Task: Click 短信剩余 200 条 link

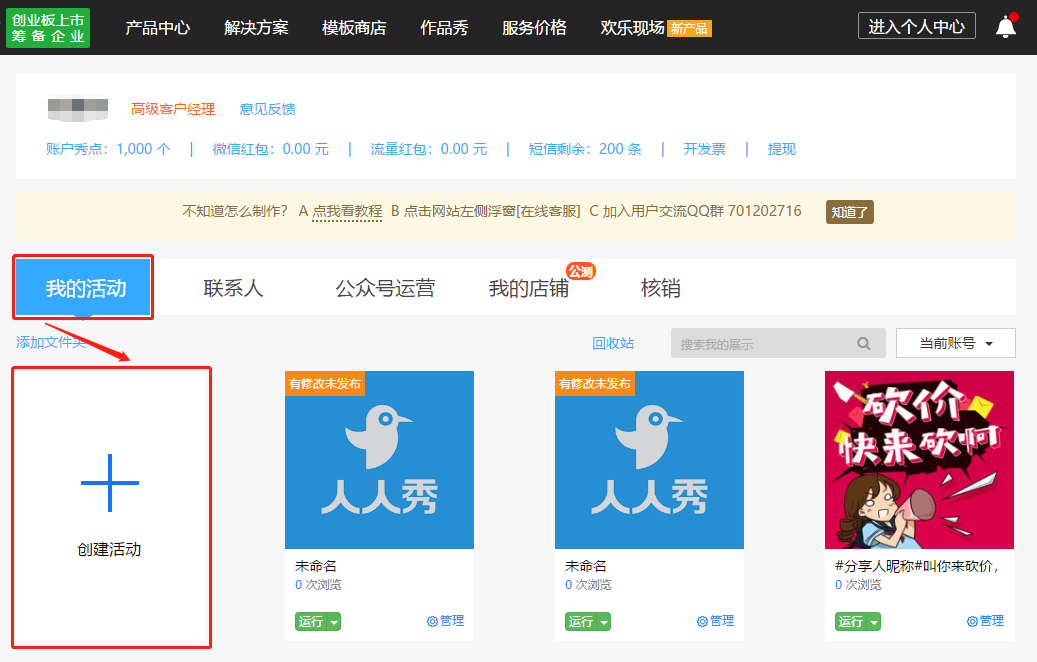Action: tap(585, 149)
